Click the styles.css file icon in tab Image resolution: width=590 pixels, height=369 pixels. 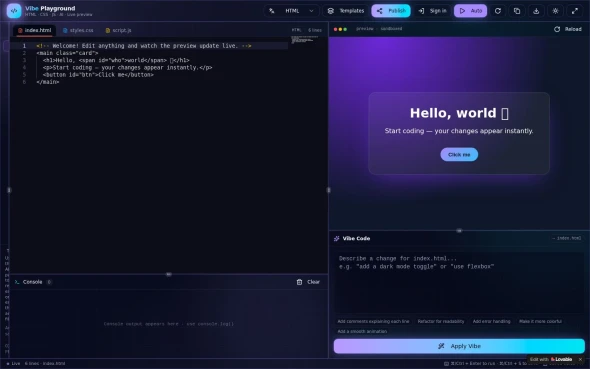point(65,30)
